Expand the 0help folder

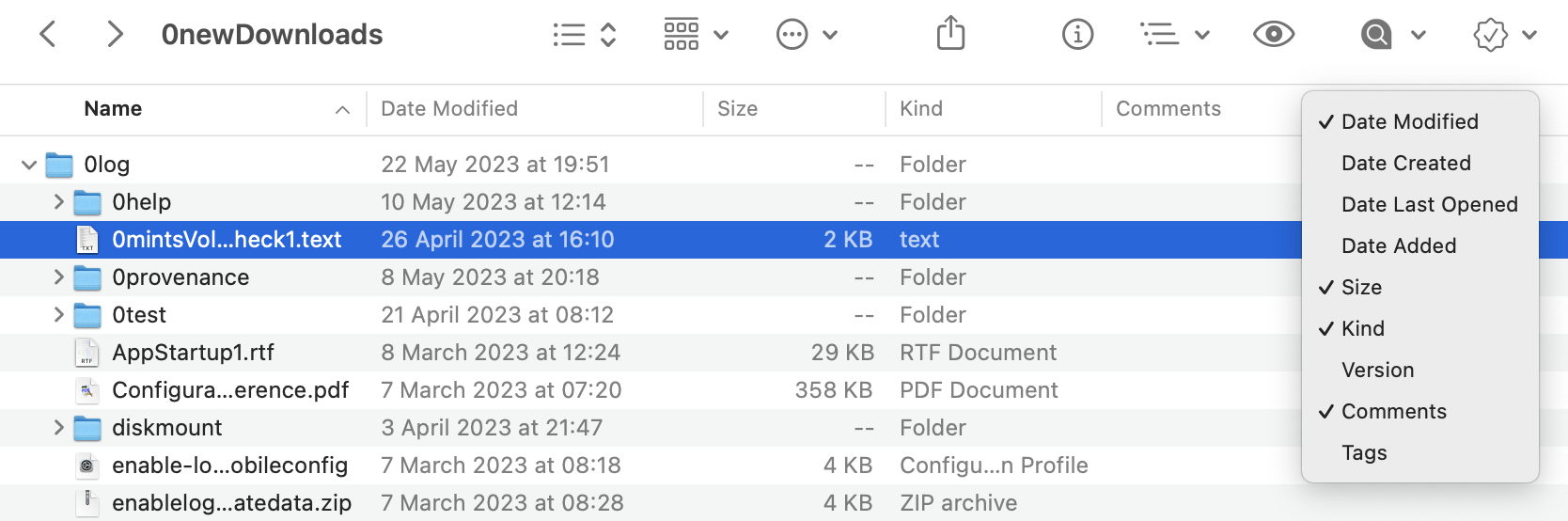pyautogui.click(x=58, y=202)
